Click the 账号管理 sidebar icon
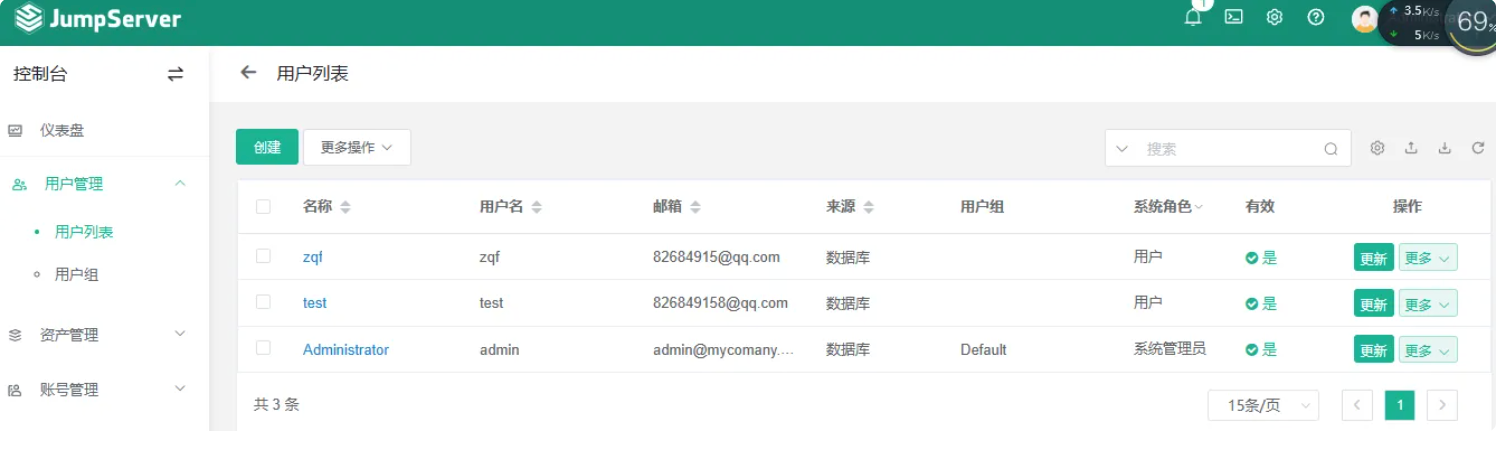 coord(15,390)
